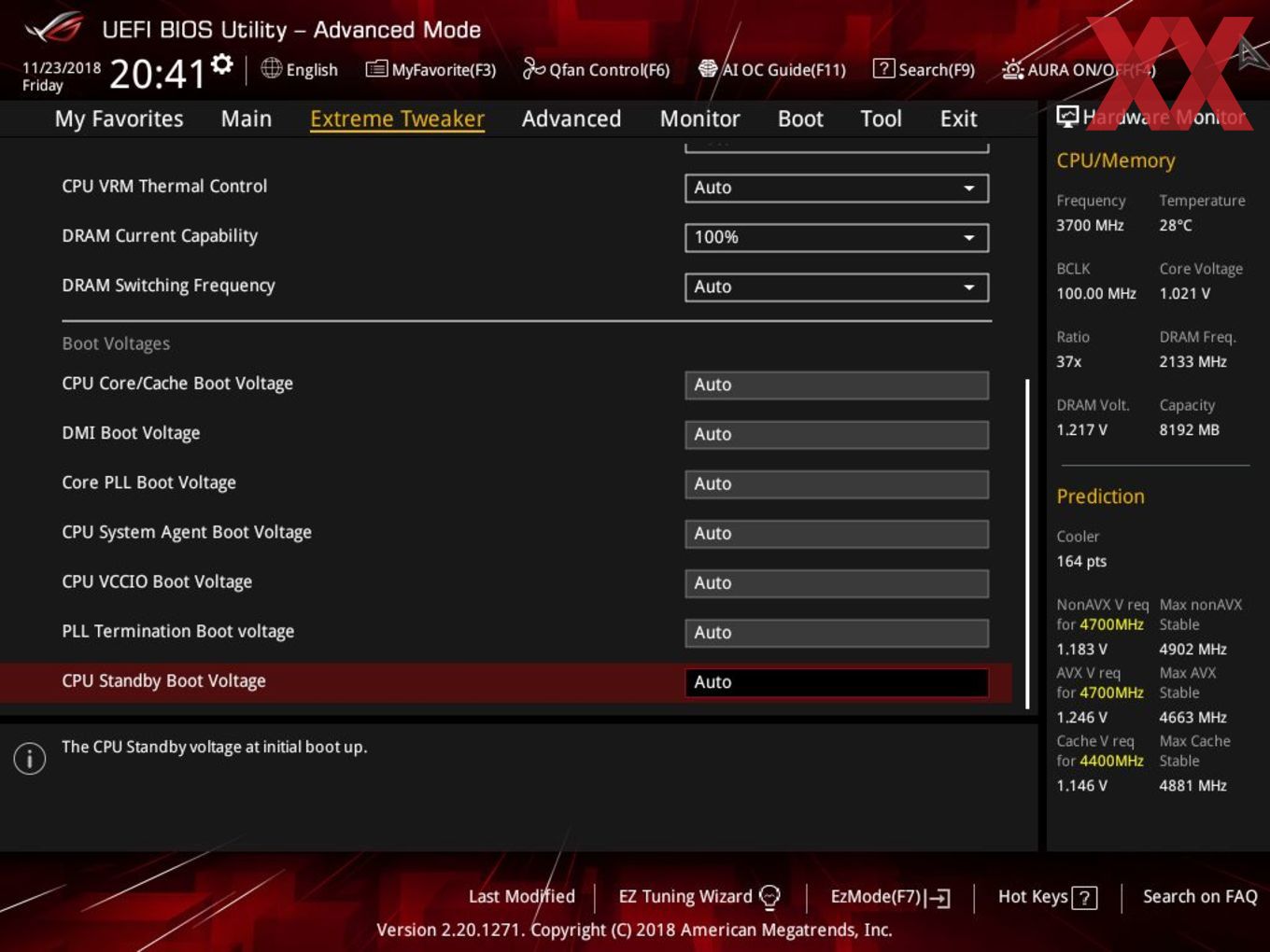The width and height of the screenshot is (1270, 952).
Task: Switch to the Tool tab
Action: pyautogui.click(x=881, y=119)
